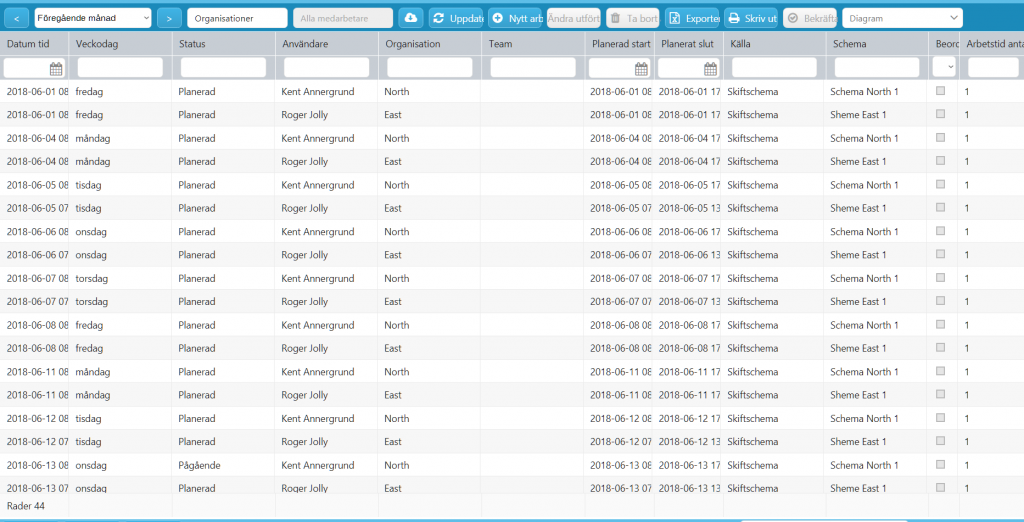
Task: Toggle checkbox in 2018-06-01 Kent Annergrund row
Action: (x=940, y=91)
